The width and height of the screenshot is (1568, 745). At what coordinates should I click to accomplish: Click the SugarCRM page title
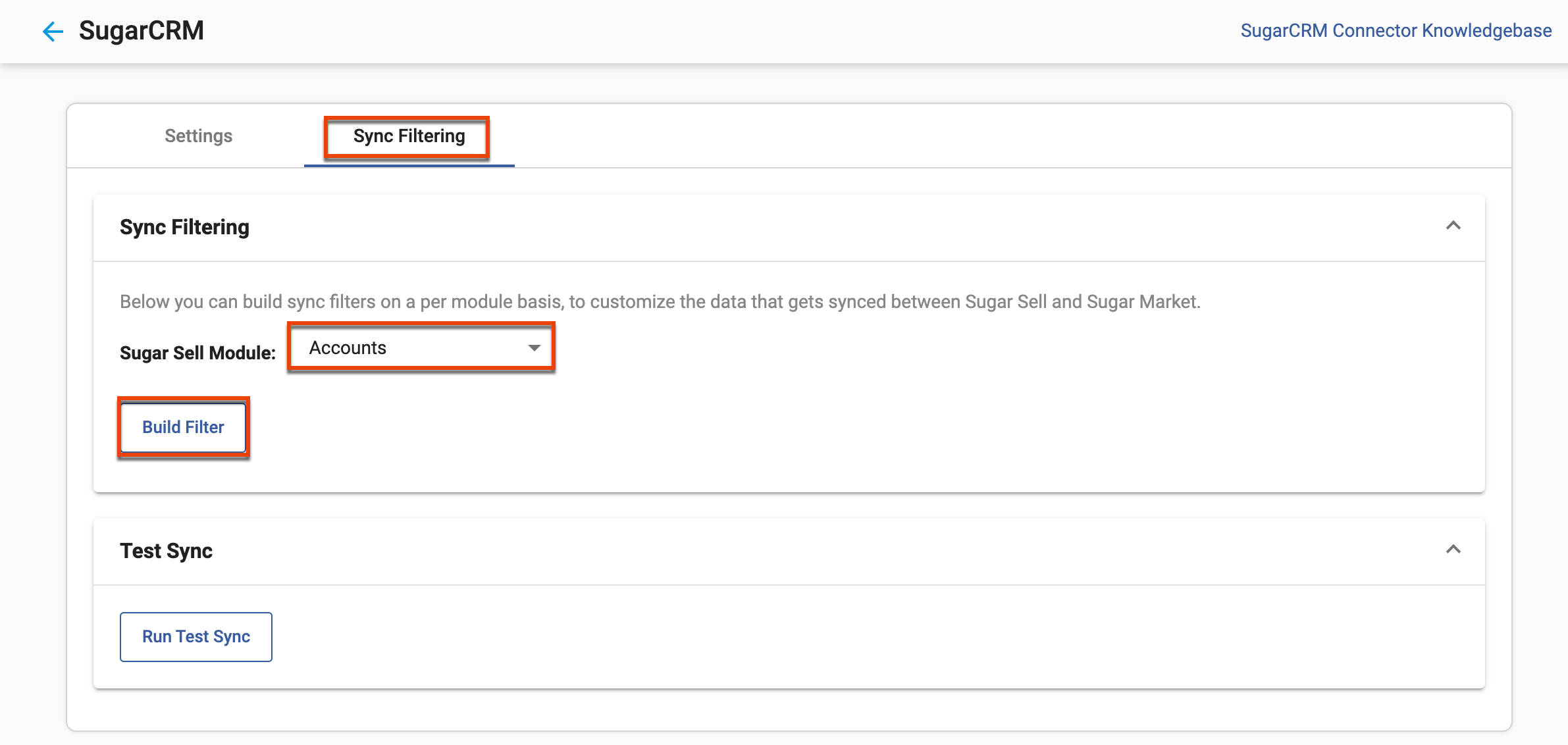pyautogui.click(x=140, y=30)
